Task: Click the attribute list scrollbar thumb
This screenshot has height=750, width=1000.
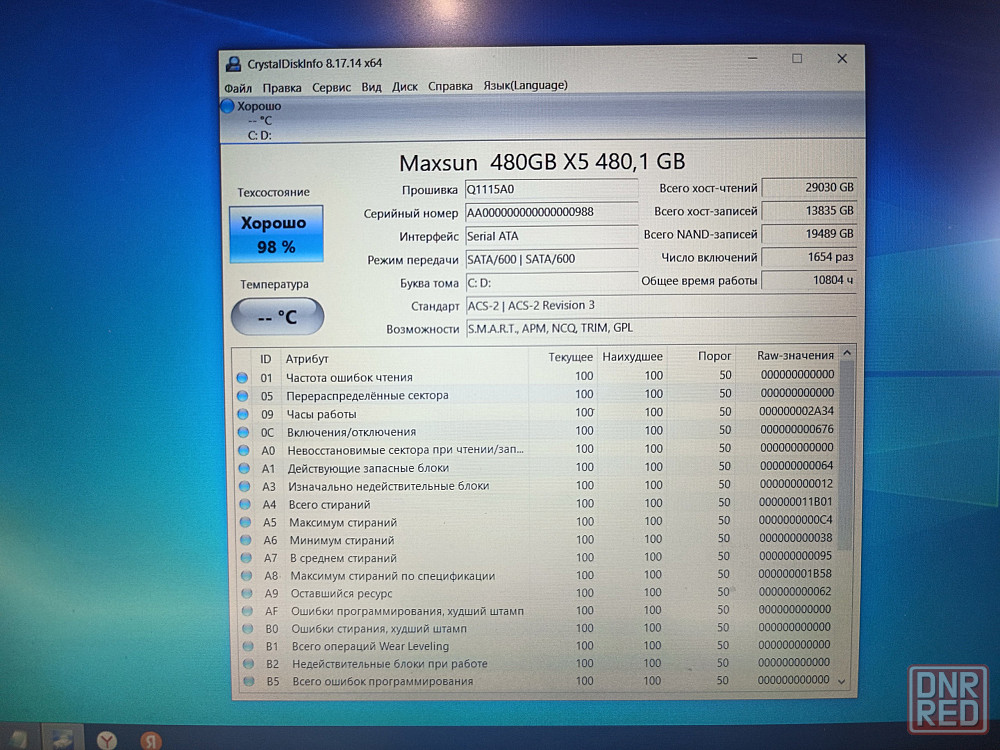Action: (x=845, y=455)
